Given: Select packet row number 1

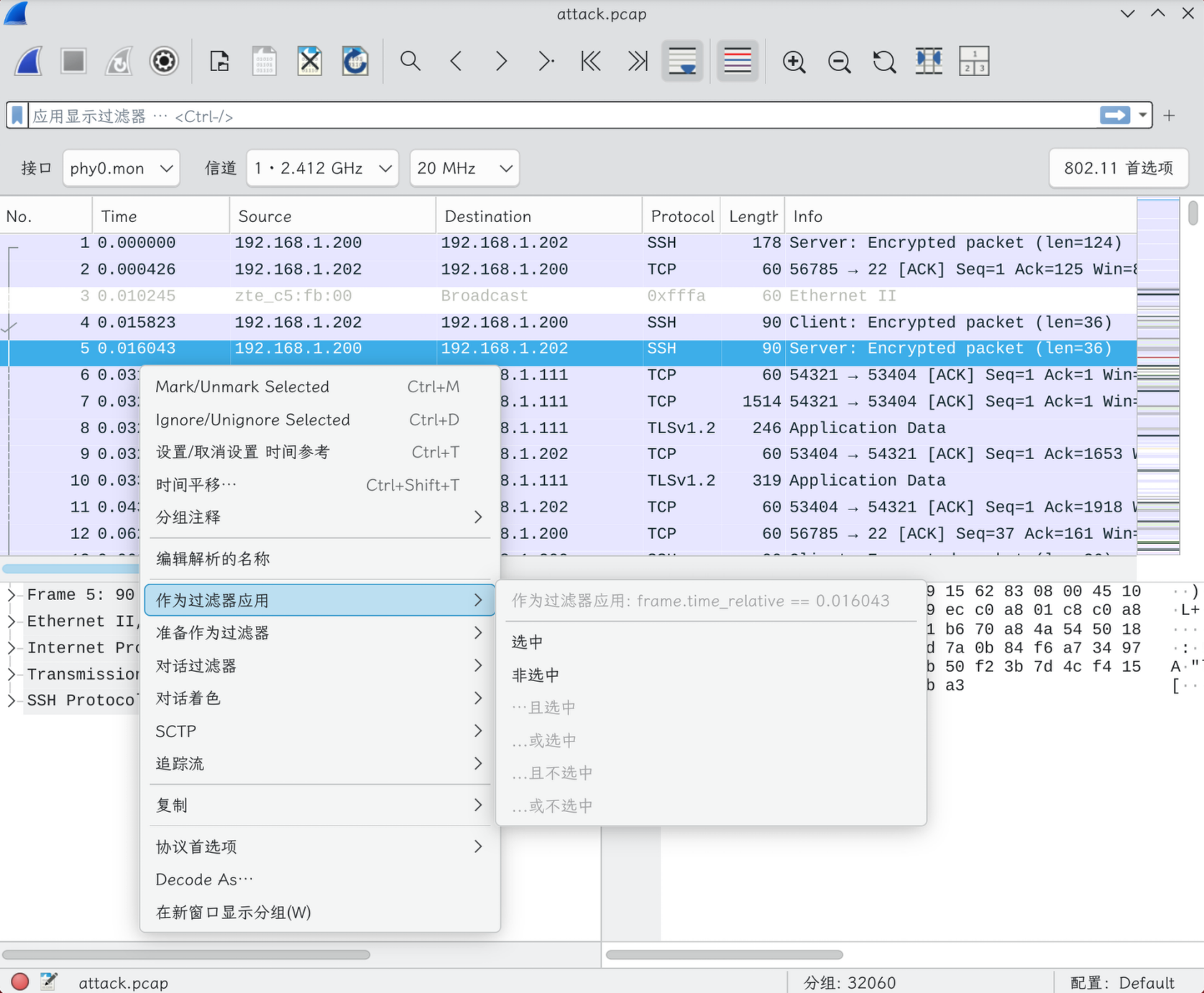Looking at the screenshot, I should (568, 243).
